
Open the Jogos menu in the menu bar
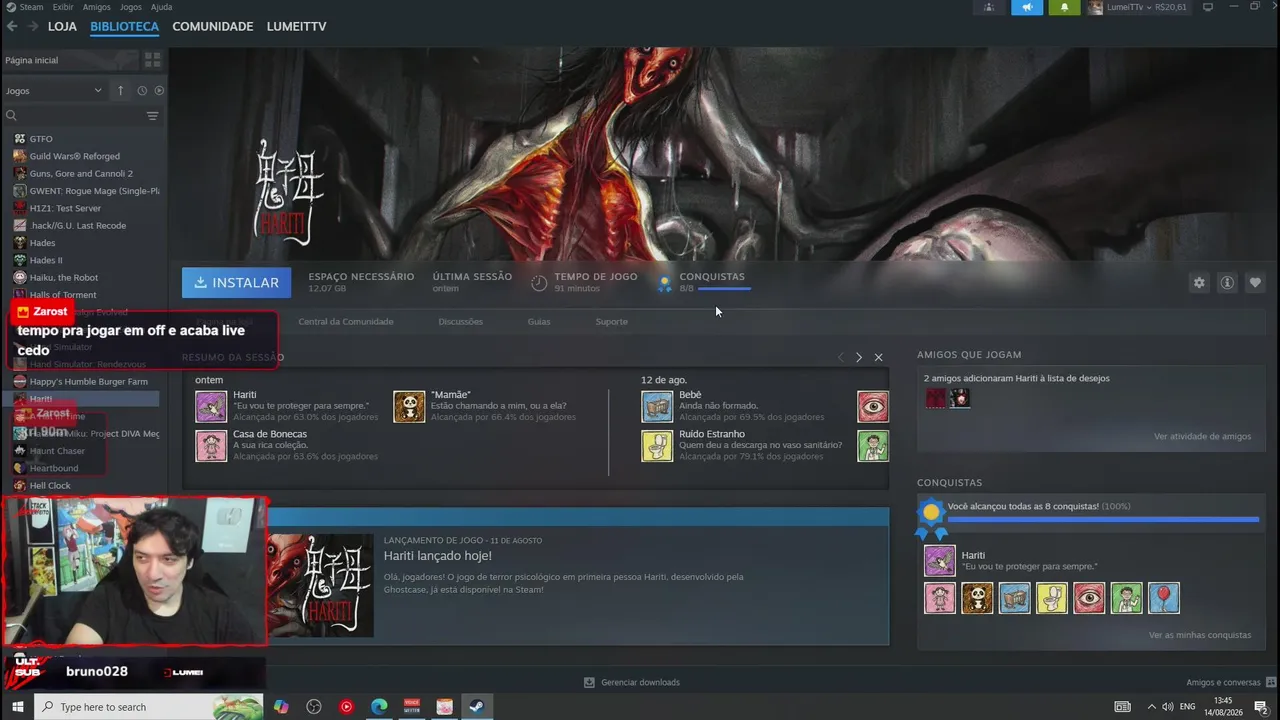[131, 7]
